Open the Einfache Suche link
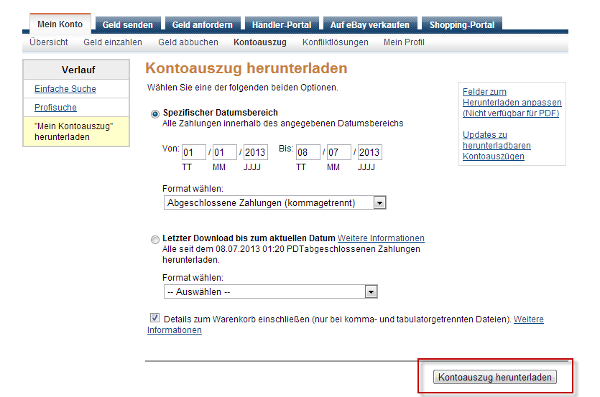Image resolution: width=600 pixels, height=397 pixels. 65,89
